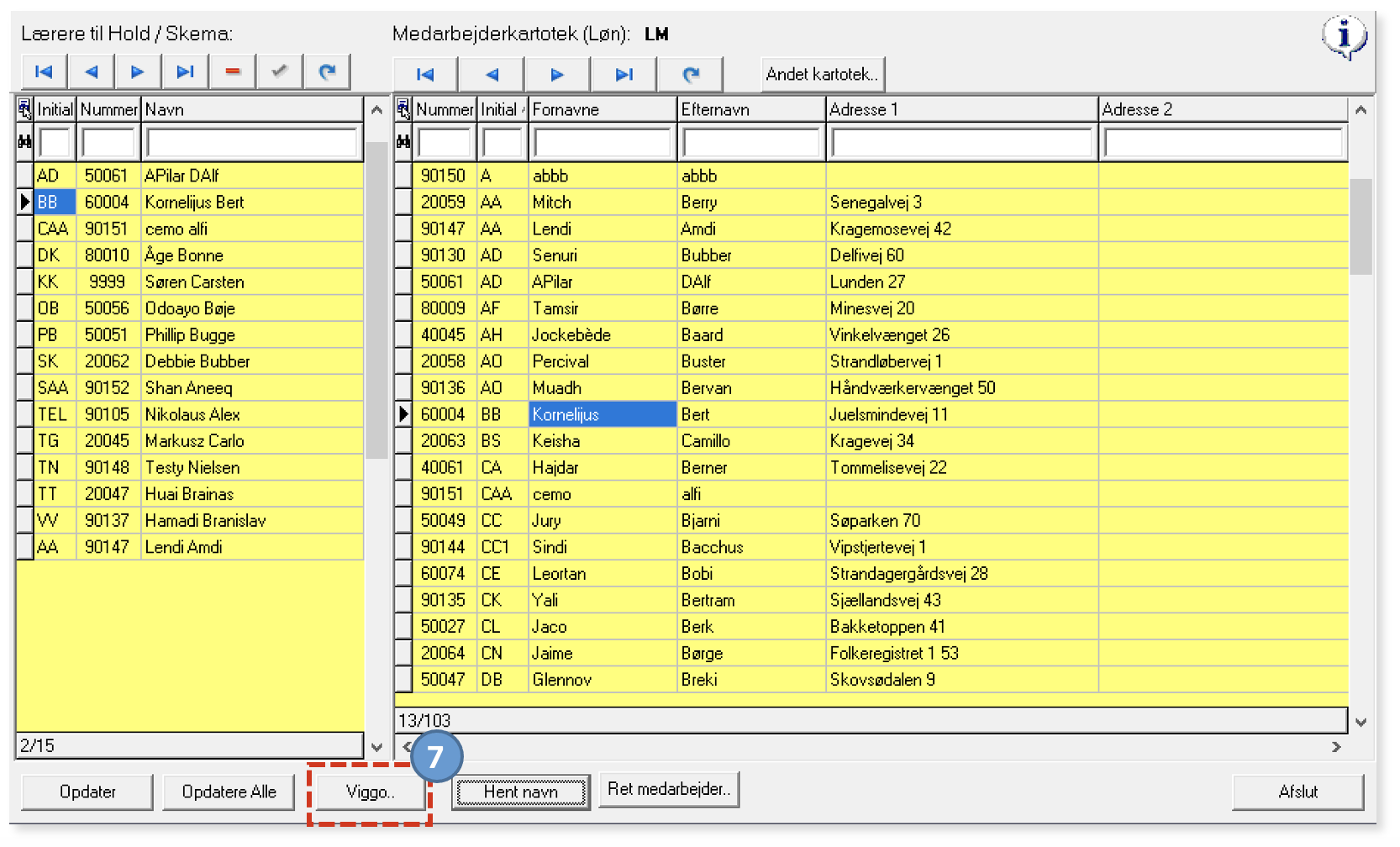Click Nummer filter field in teacher list
This screenshot has height=847, width=1400.
coord(108,143)
